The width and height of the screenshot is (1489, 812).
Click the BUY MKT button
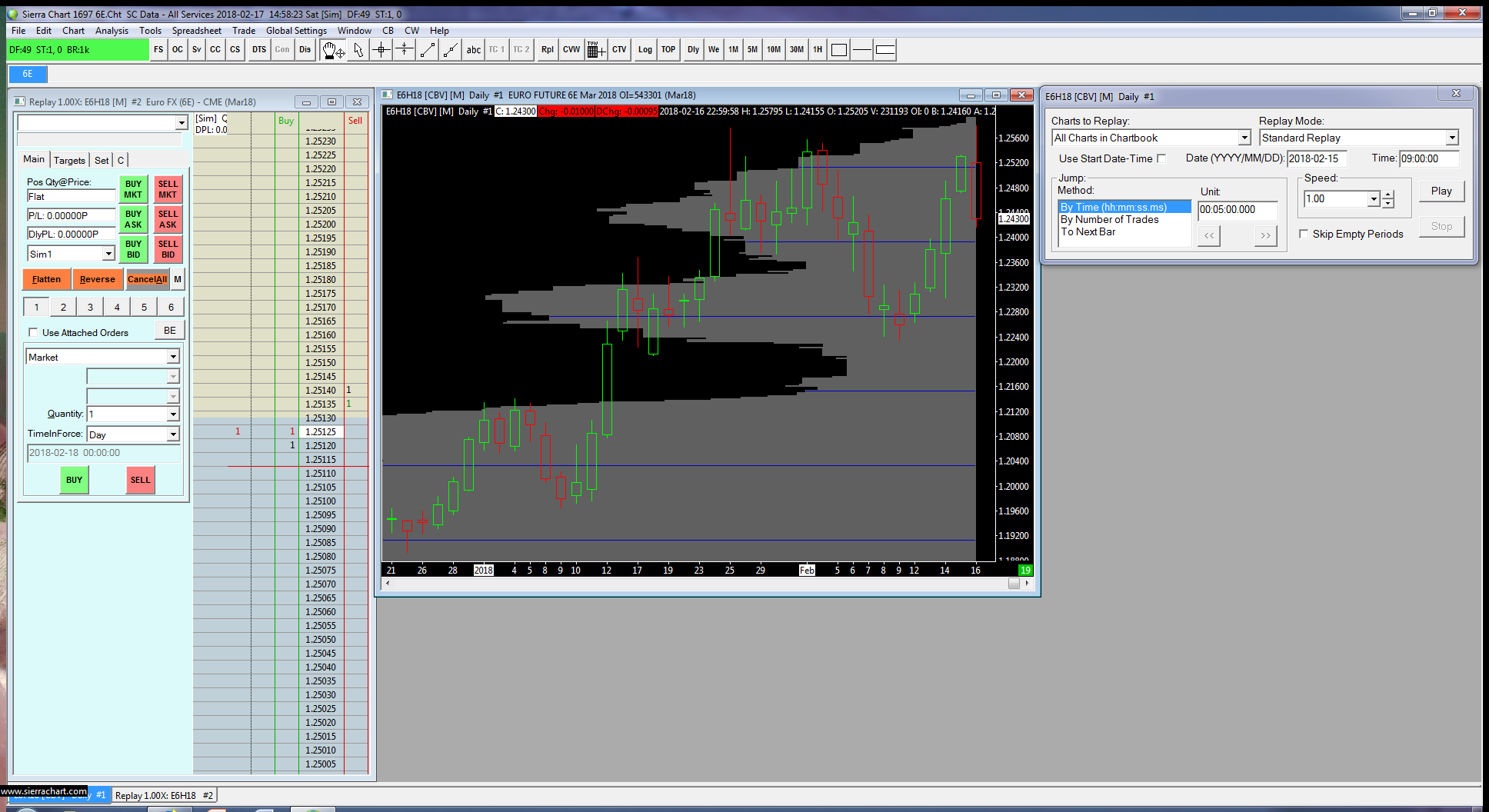[x=133, y=189]
